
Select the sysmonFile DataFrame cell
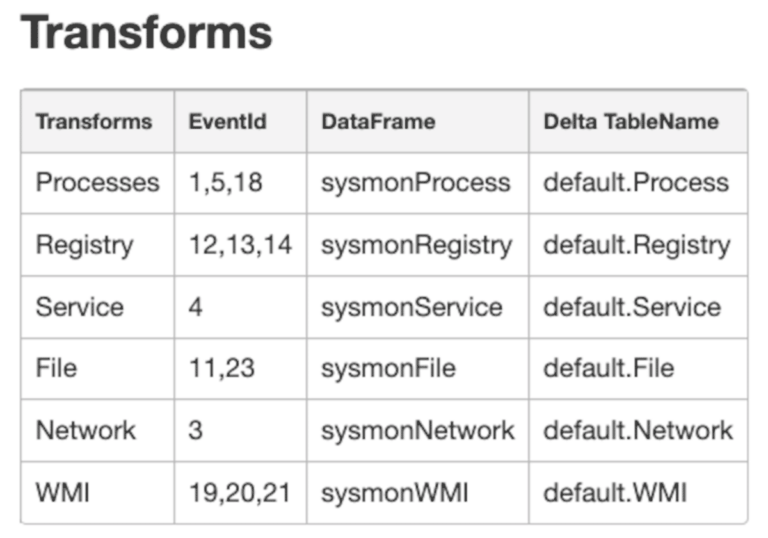(x=388, y=368)
